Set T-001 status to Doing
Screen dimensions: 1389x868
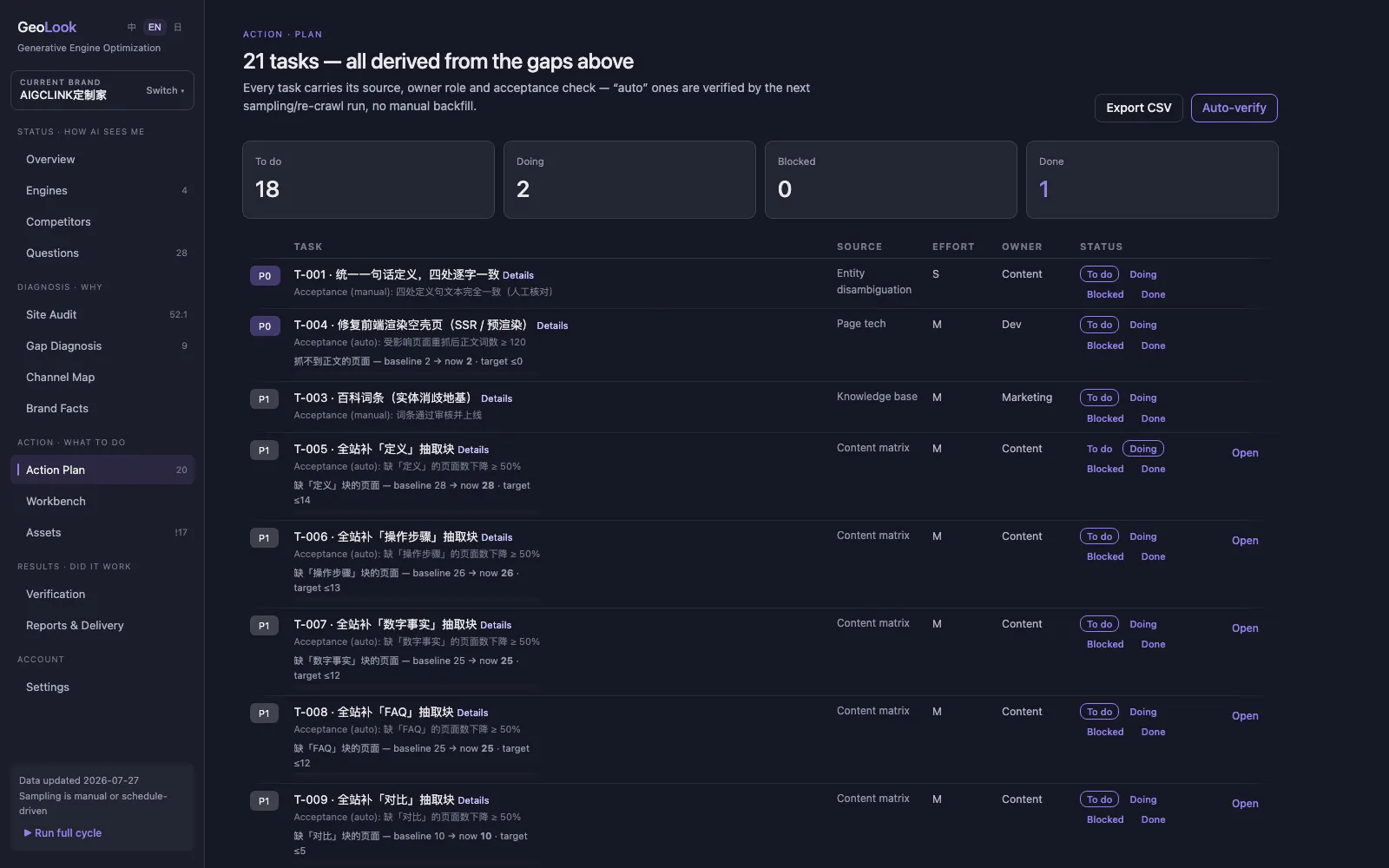(1142, 274)
